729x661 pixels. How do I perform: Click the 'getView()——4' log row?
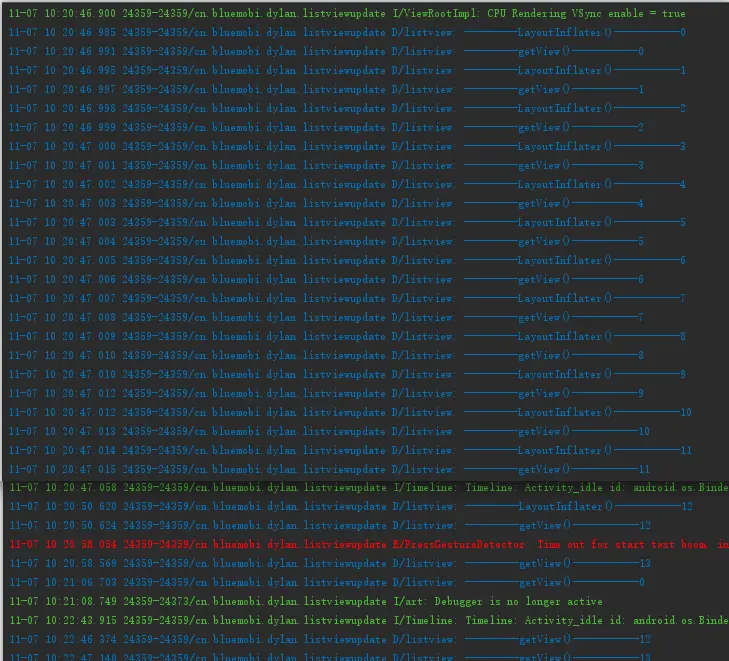[326, 204]
